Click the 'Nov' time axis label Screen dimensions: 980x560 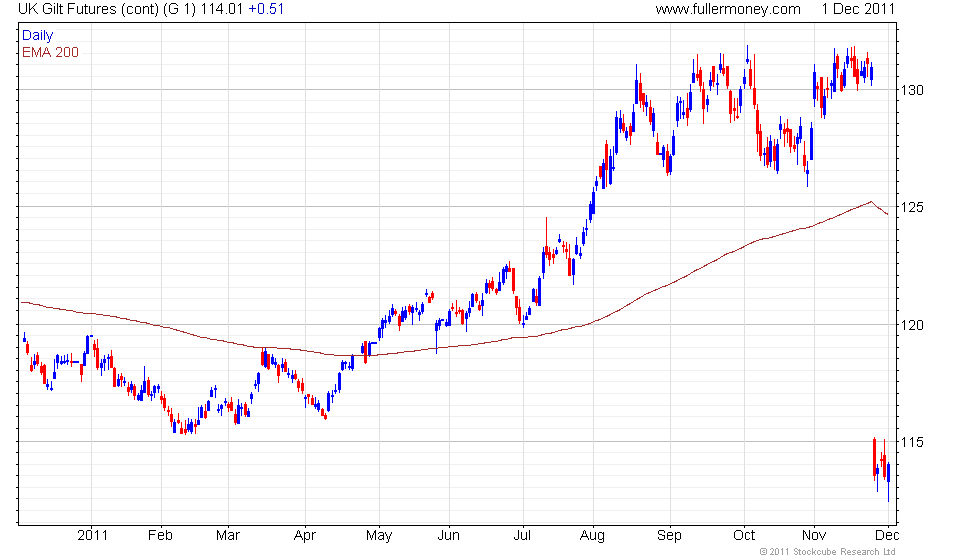(814, 536)
